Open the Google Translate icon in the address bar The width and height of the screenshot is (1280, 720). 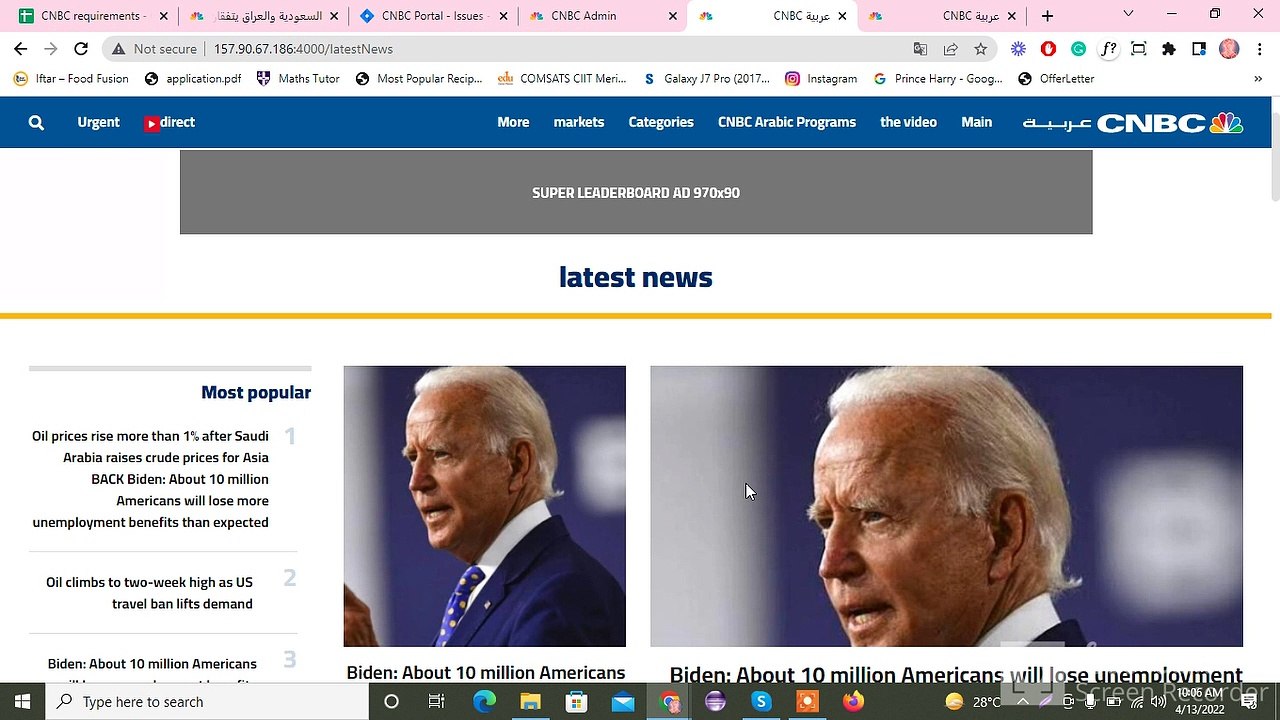920,49
